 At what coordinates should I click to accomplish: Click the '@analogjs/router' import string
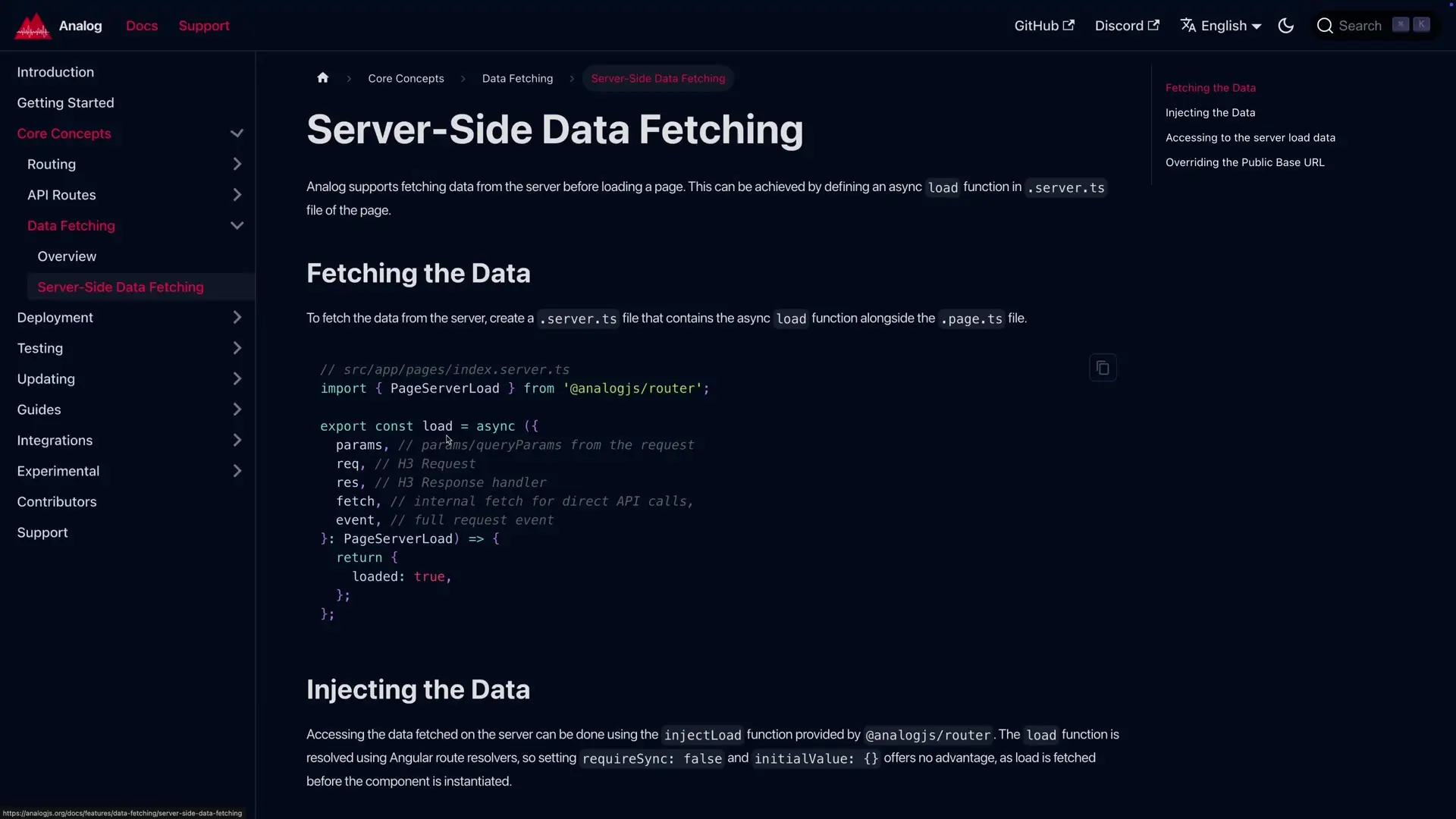[632, 389]
